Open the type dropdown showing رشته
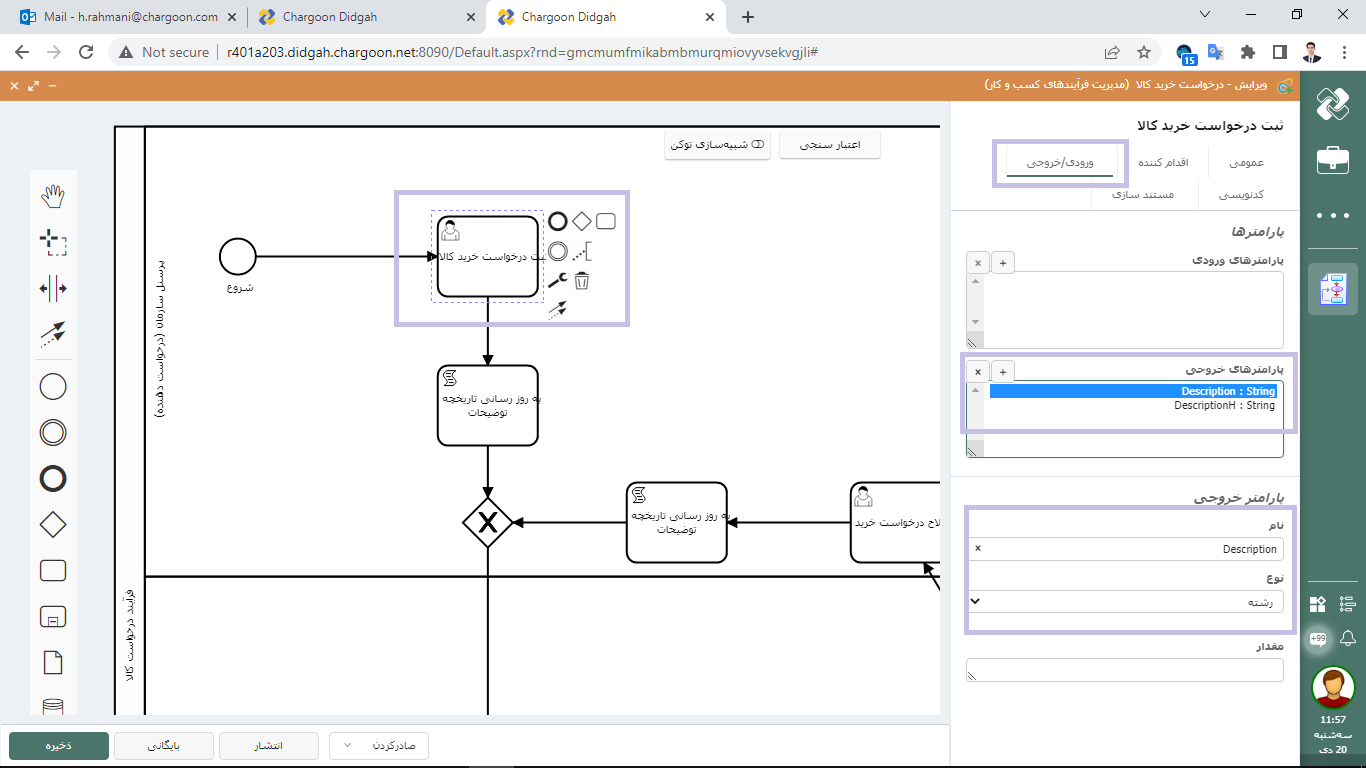 (x=1125, y=602)
